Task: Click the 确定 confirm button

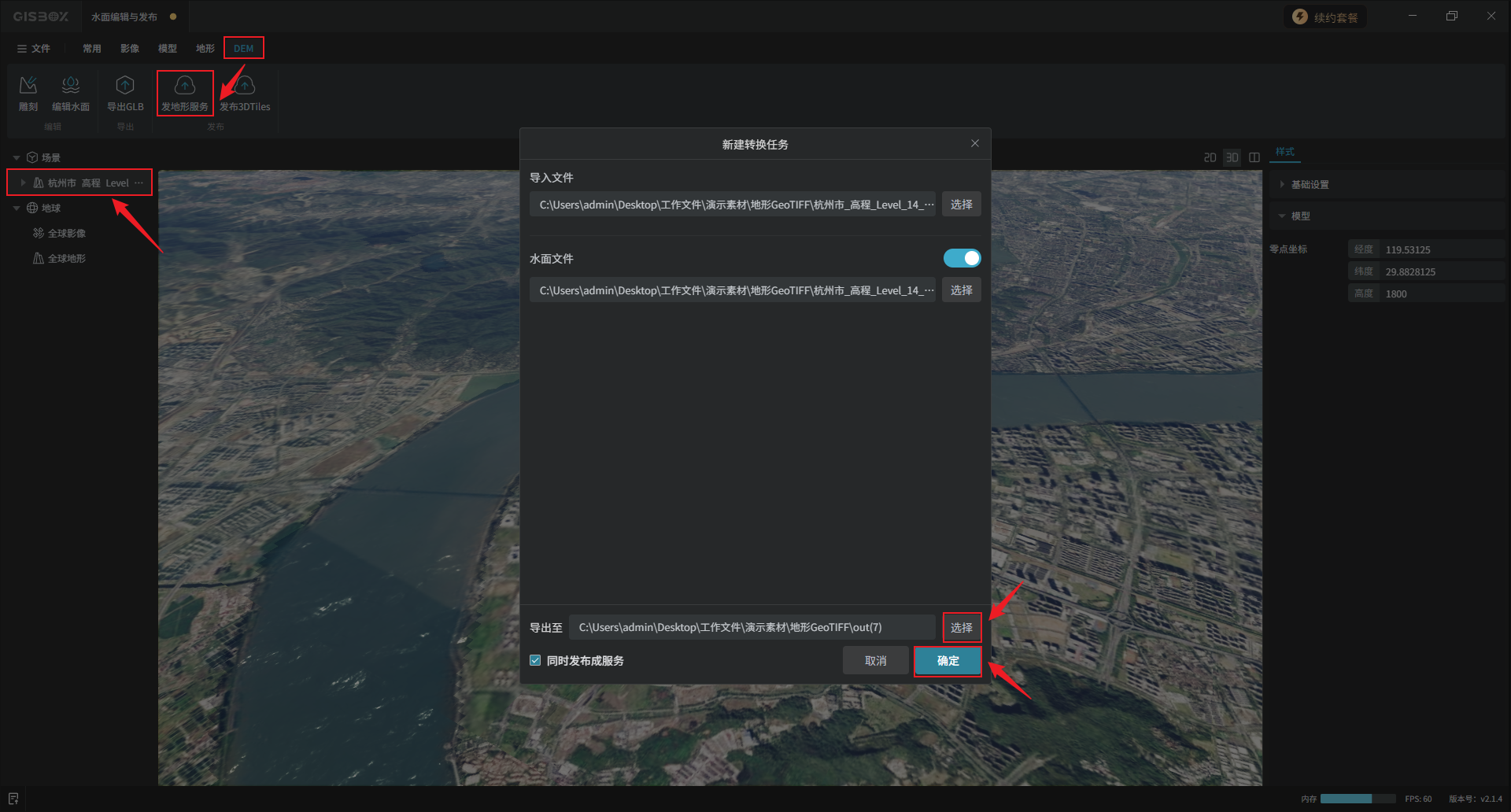Action: (948, 661)
